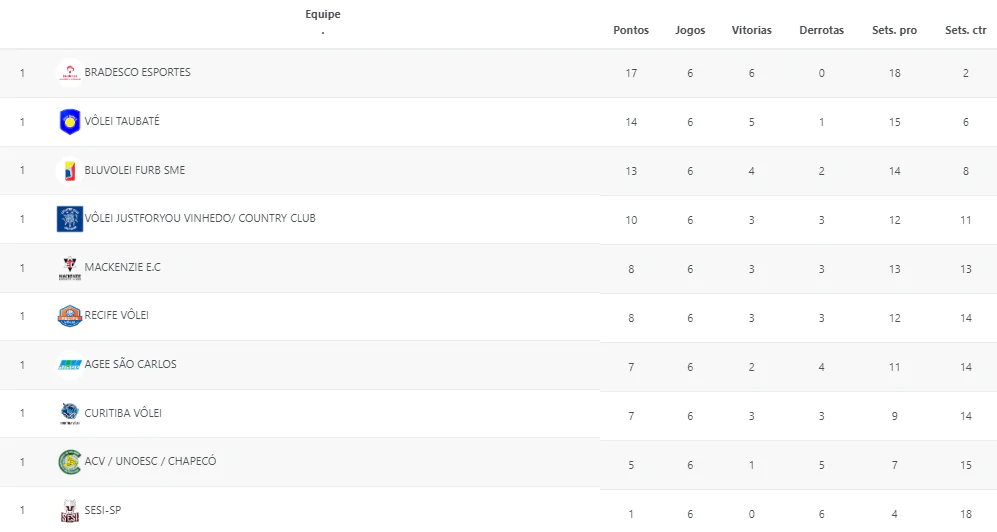Click the Equipe column header
997x532 pixels.
coord(323,15)
